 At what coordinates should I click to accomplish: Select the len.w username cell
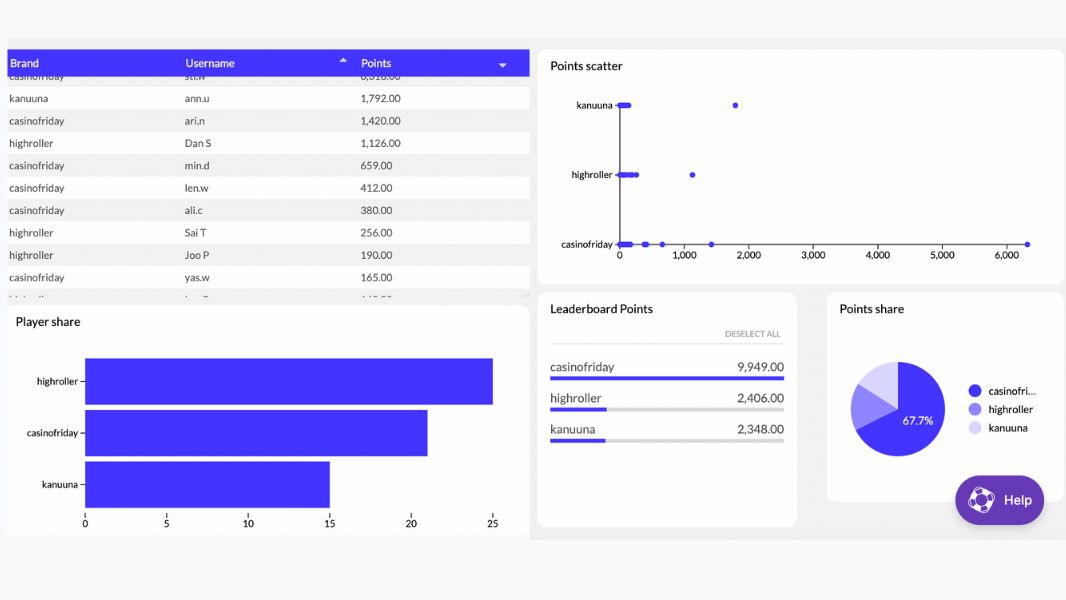[196, 188]
